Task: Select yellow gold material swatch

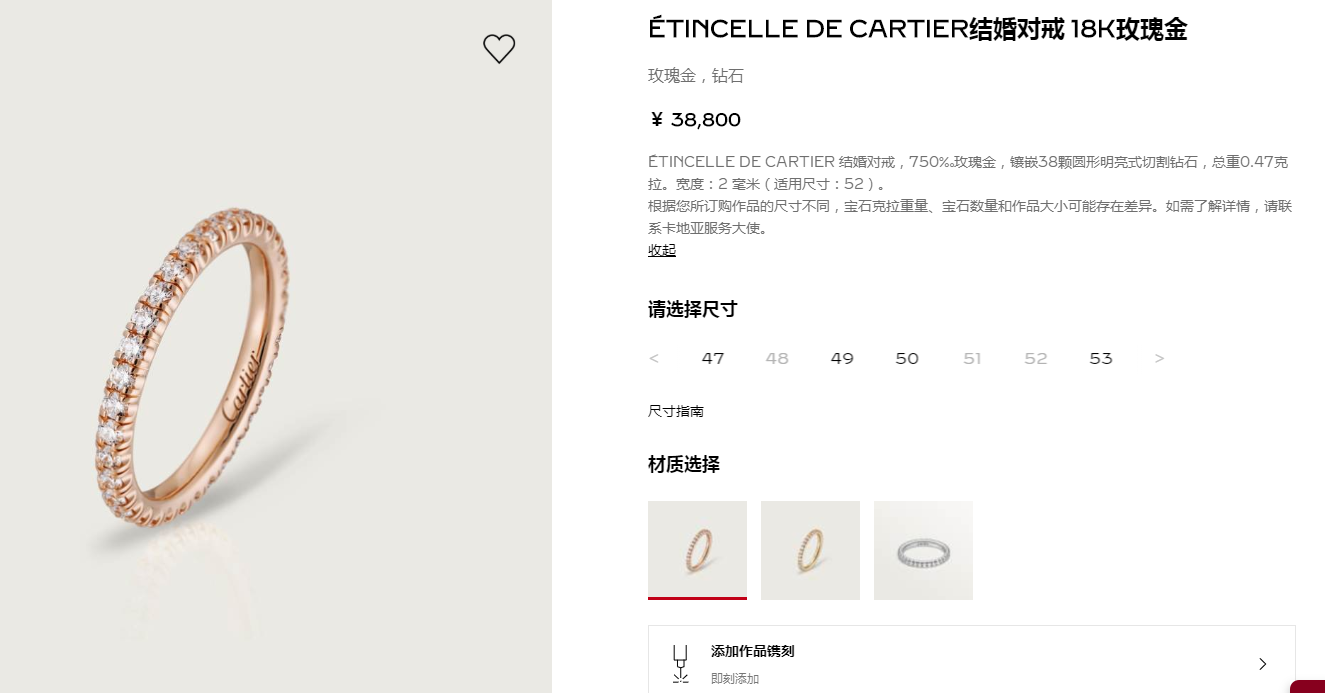Action: tap(810, 550)
